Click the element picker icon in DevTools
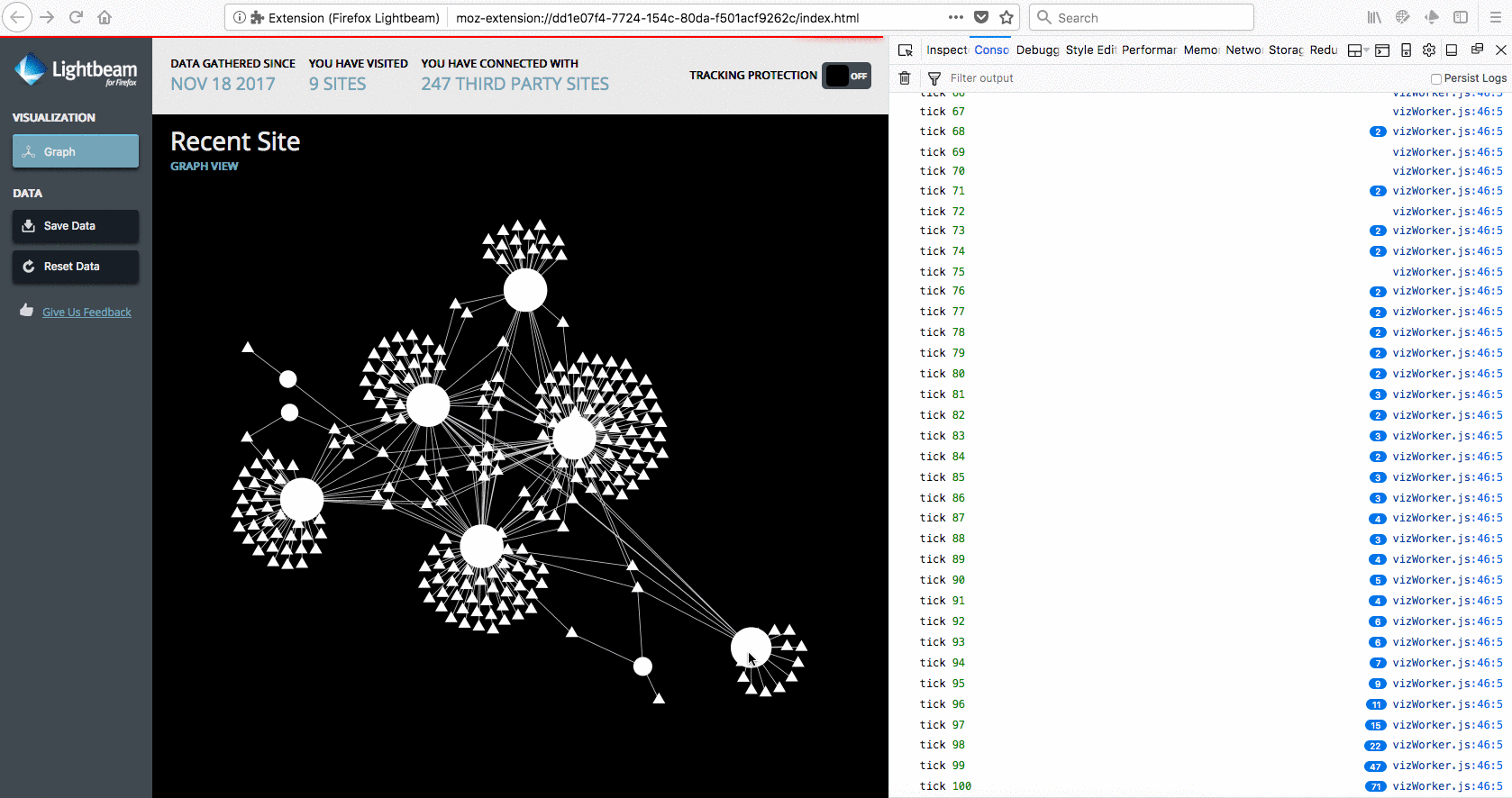Screen dimensions: 1512x798 click(906, 50)
